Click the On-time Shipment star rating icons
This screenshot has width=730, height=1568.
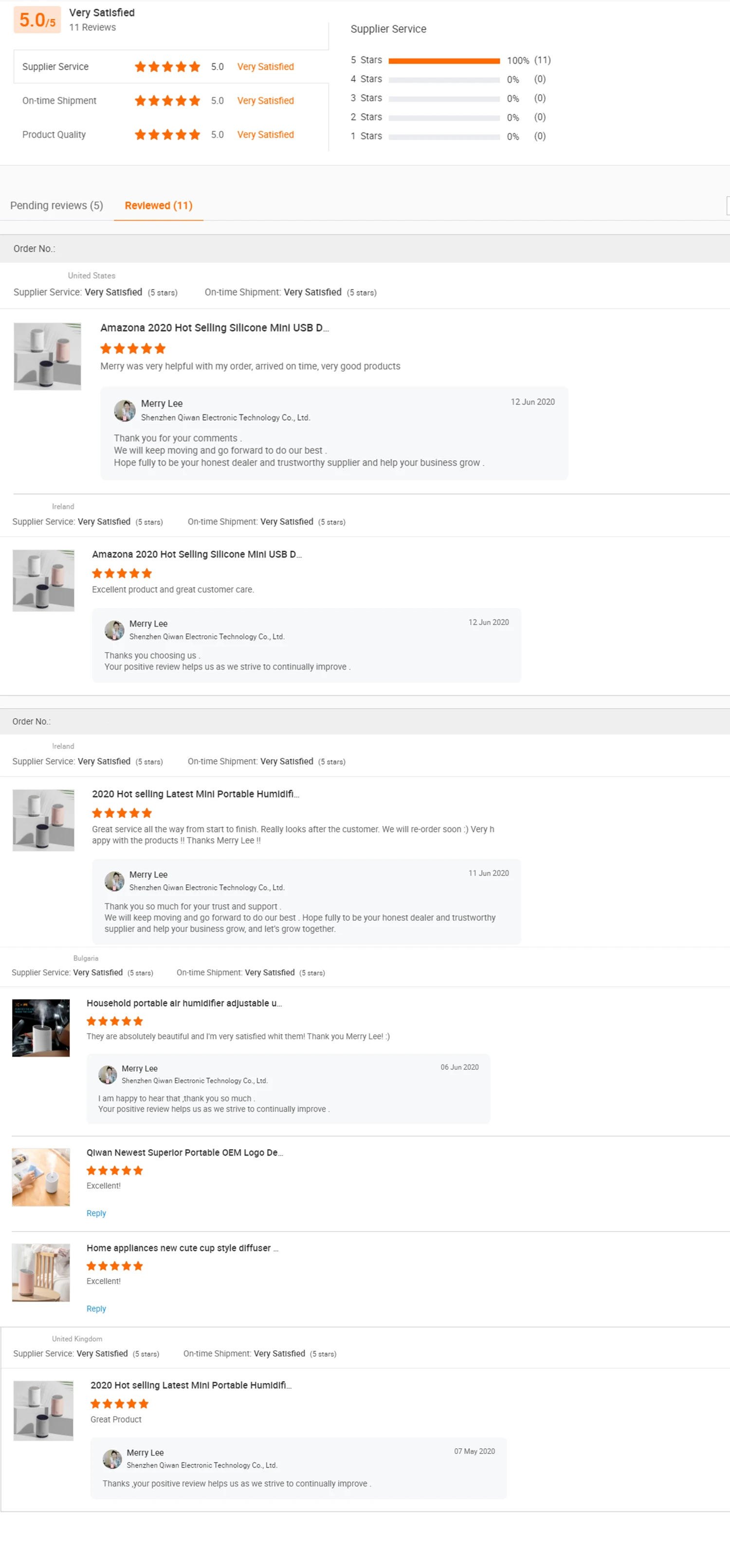tap(167, 100)
